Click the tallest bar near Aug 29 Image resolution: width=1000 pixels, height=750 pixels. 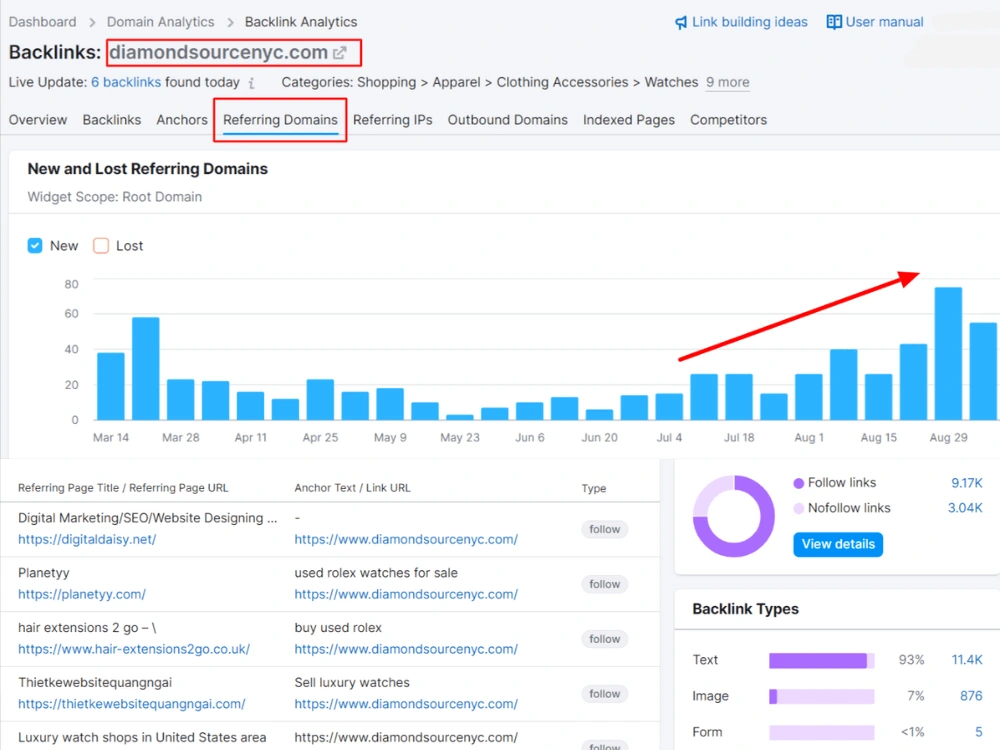[x=948, y=353]
